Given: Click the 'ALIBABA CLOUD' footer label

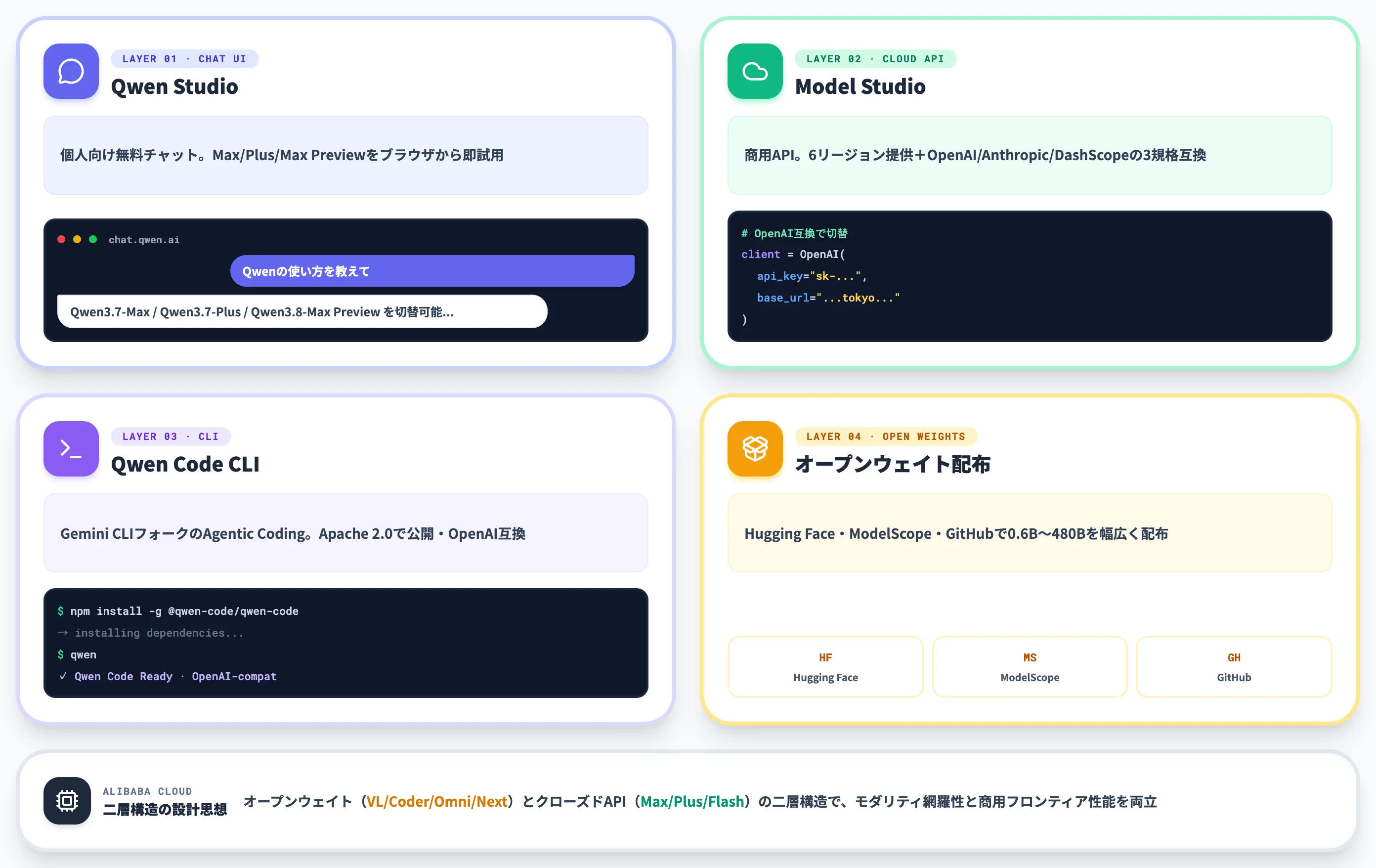Looking at the screenshot, I should (147, 791).
